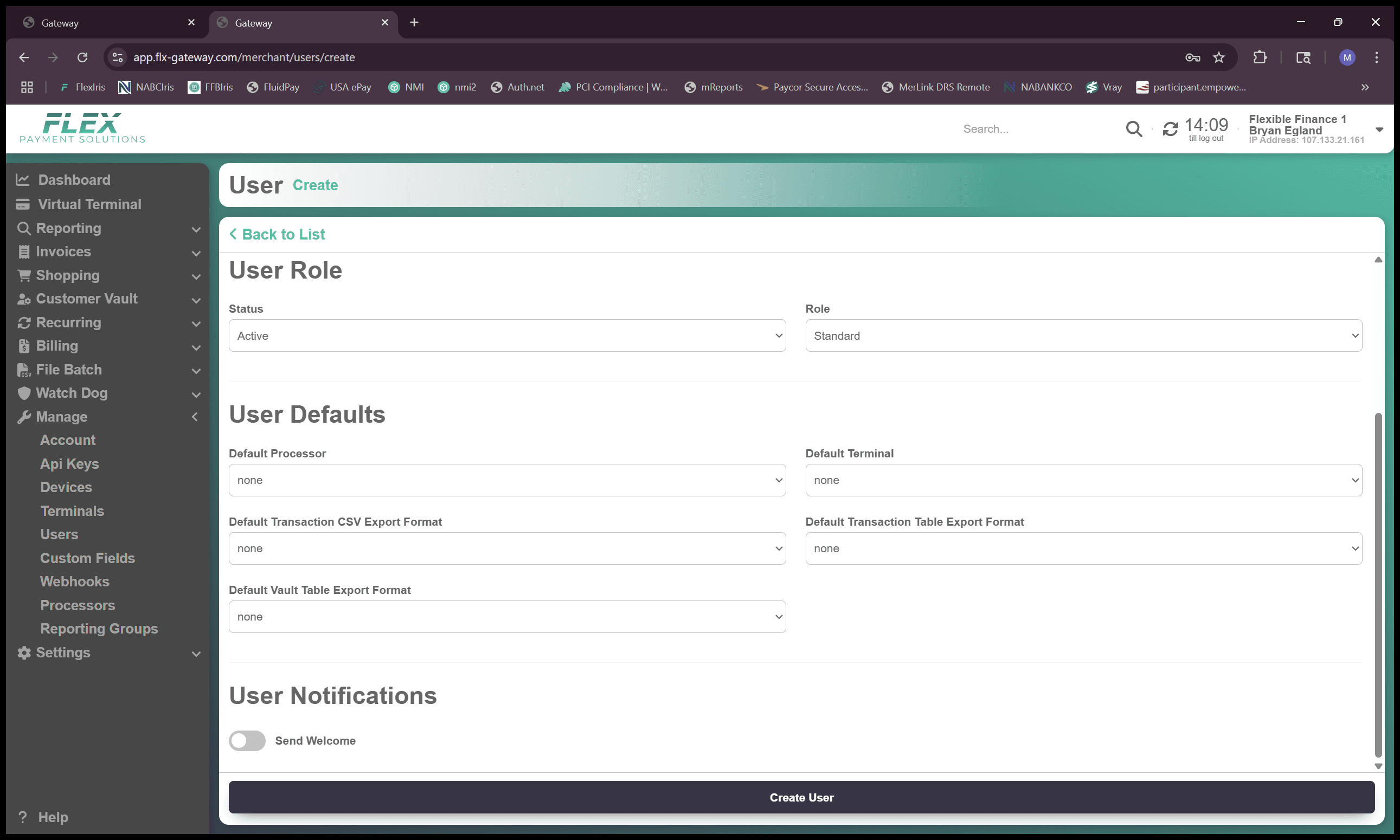1400x840 pixels.
Task: Open the Auth.net bookmark
Action: coord(518,87)
